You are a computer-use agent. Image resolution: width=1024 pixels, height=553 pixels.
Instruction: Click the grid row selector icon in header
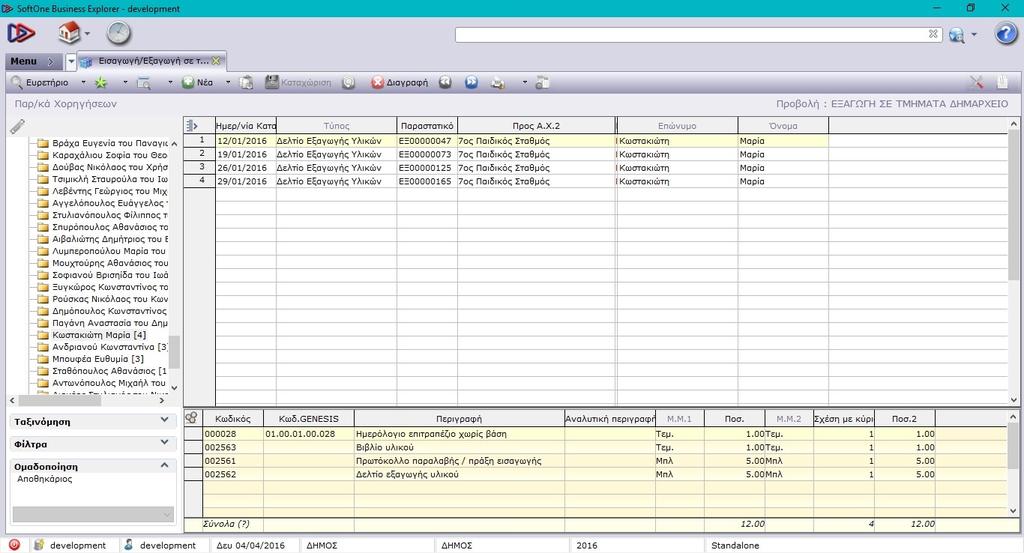point(192,125)
